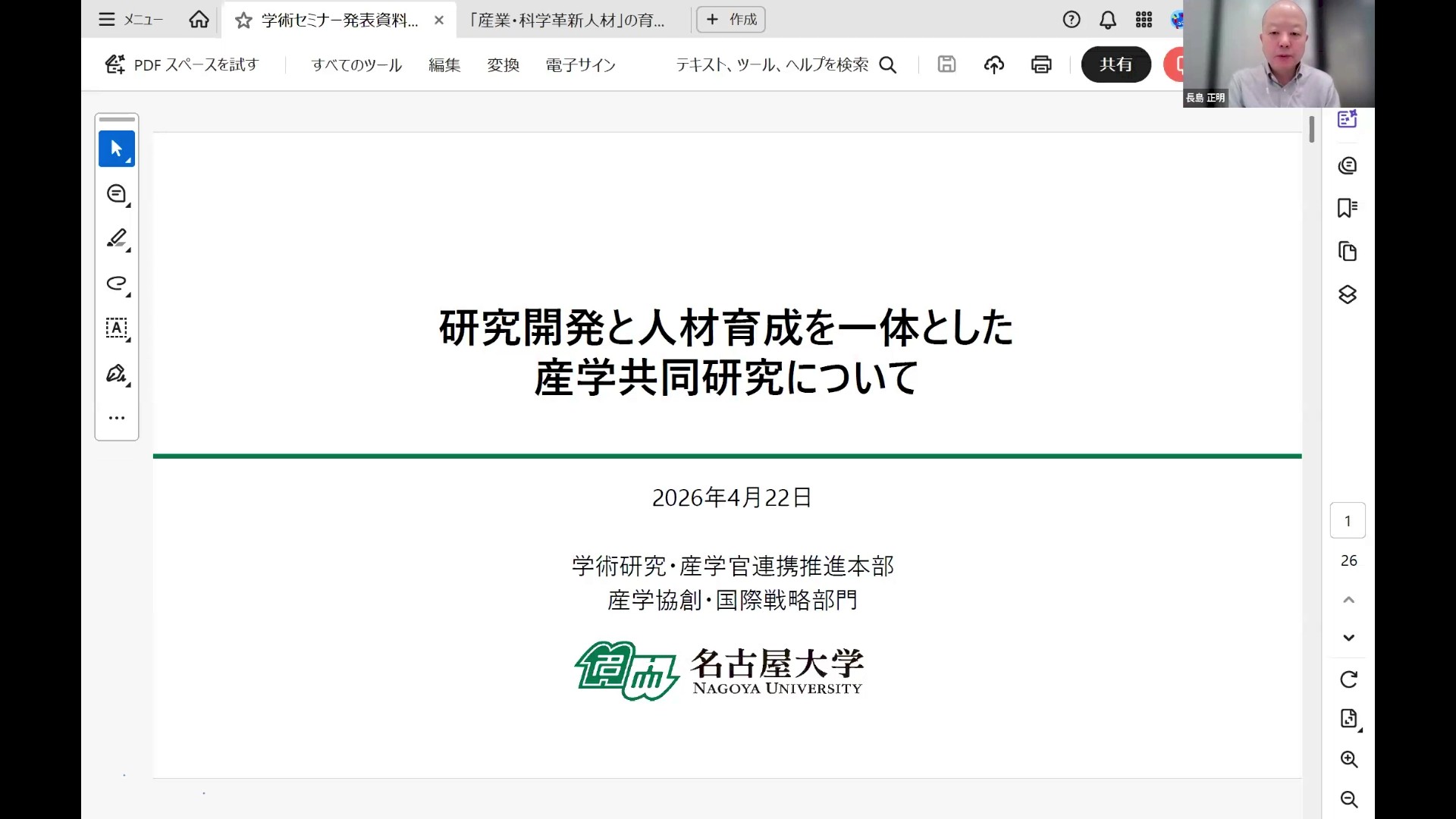1456x819 pixels.
Task: Select the arrow selection tool
Action: (x=116, y=149)
